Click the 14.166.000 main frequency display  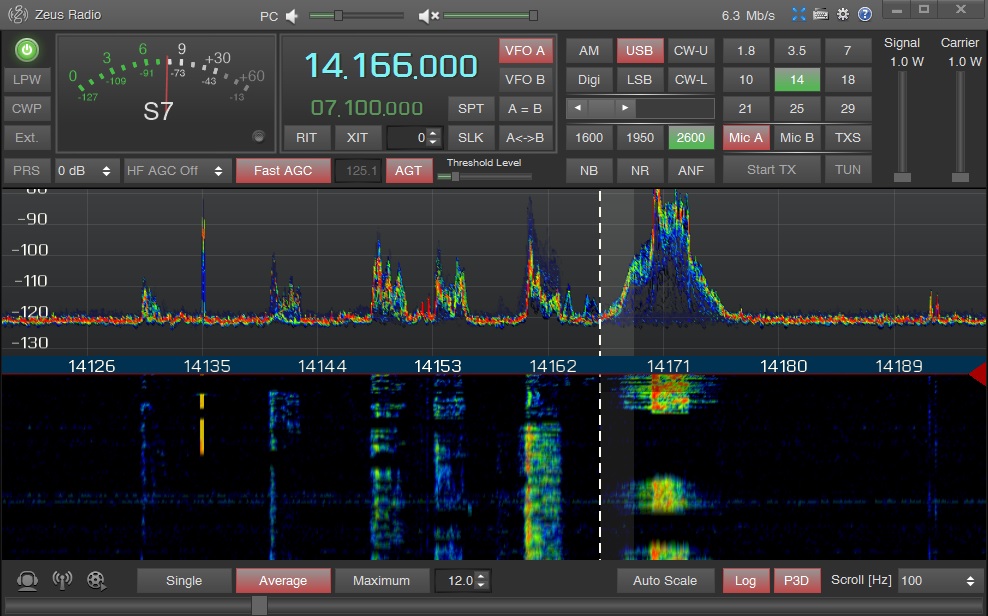click(391, 66)
